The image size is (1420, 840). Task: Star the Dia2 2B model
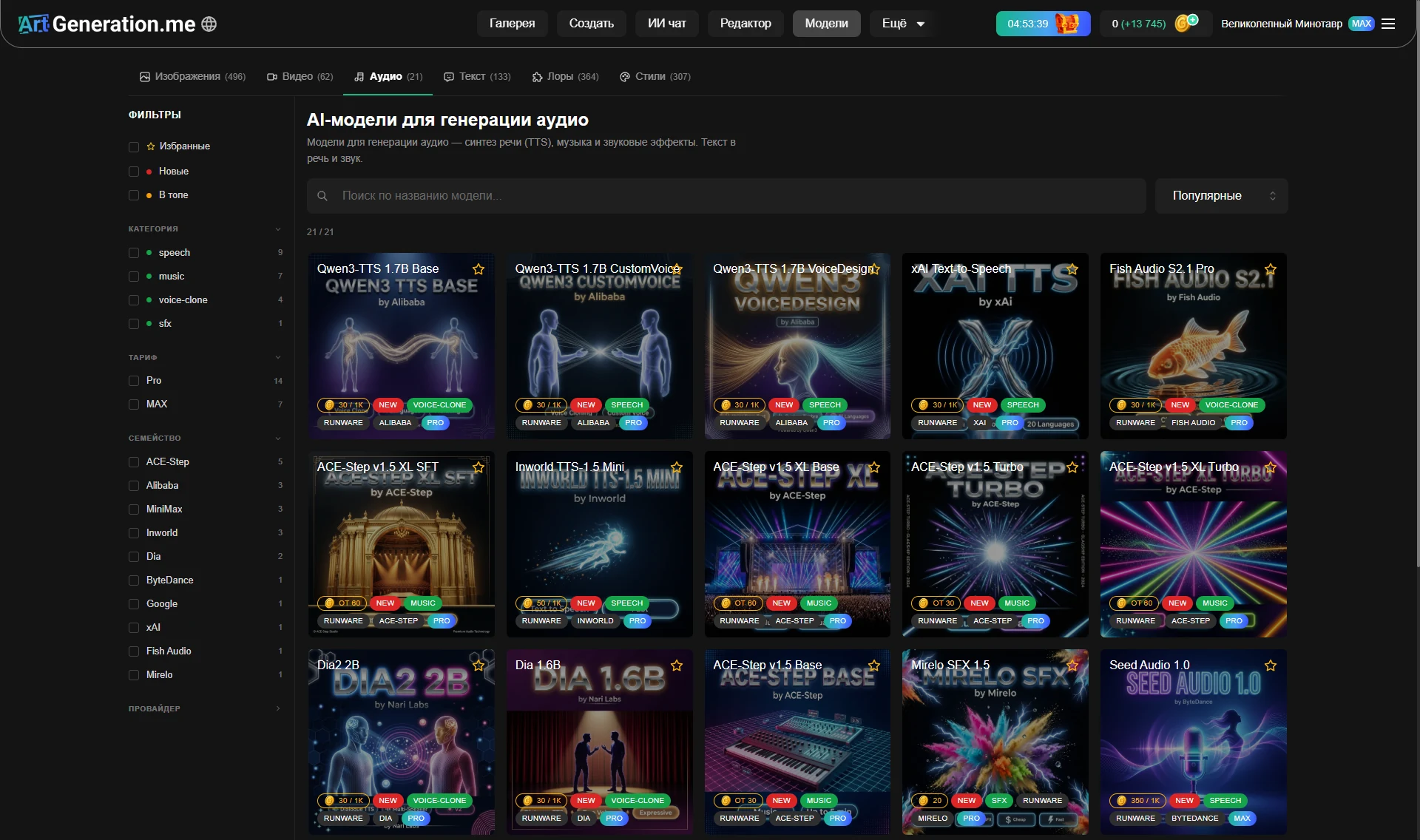coord(479,665)
